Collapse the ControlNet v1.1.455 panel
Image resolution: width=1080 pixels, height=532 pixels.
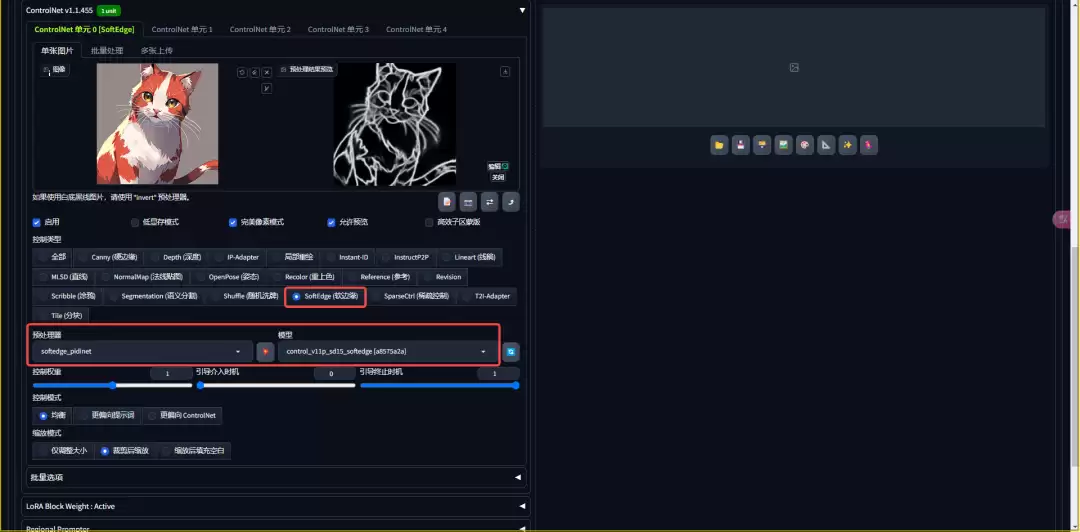(522, 10)
